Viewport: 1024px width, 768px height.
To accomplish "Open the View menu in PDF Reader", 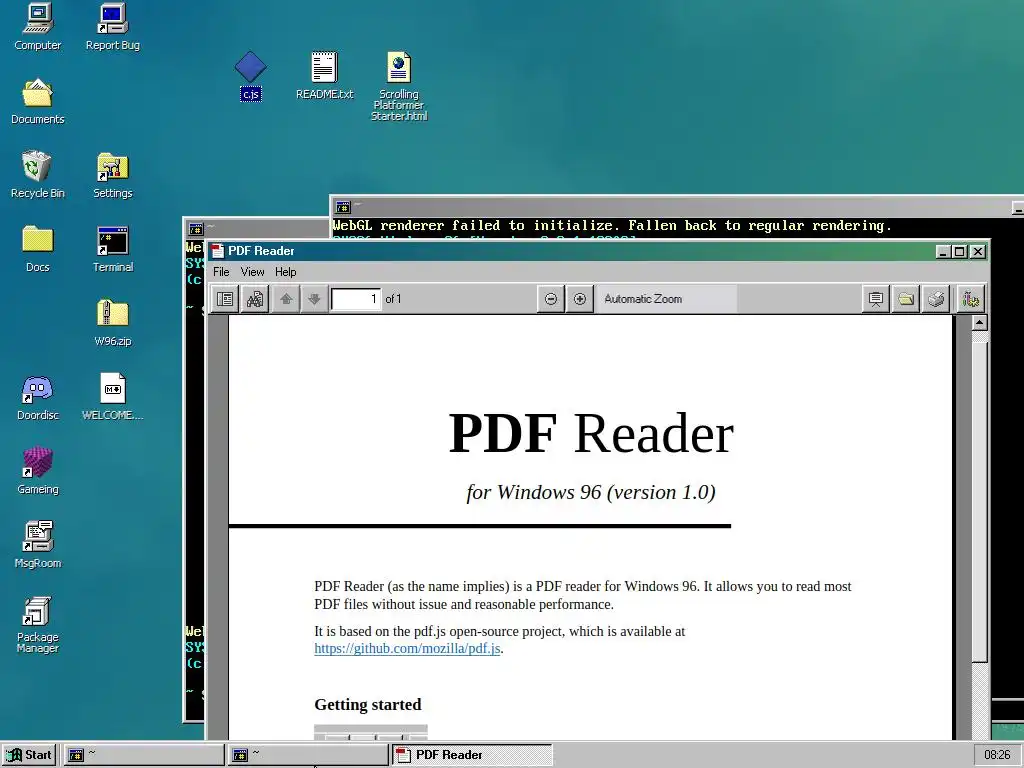I will tap(252, 272).
